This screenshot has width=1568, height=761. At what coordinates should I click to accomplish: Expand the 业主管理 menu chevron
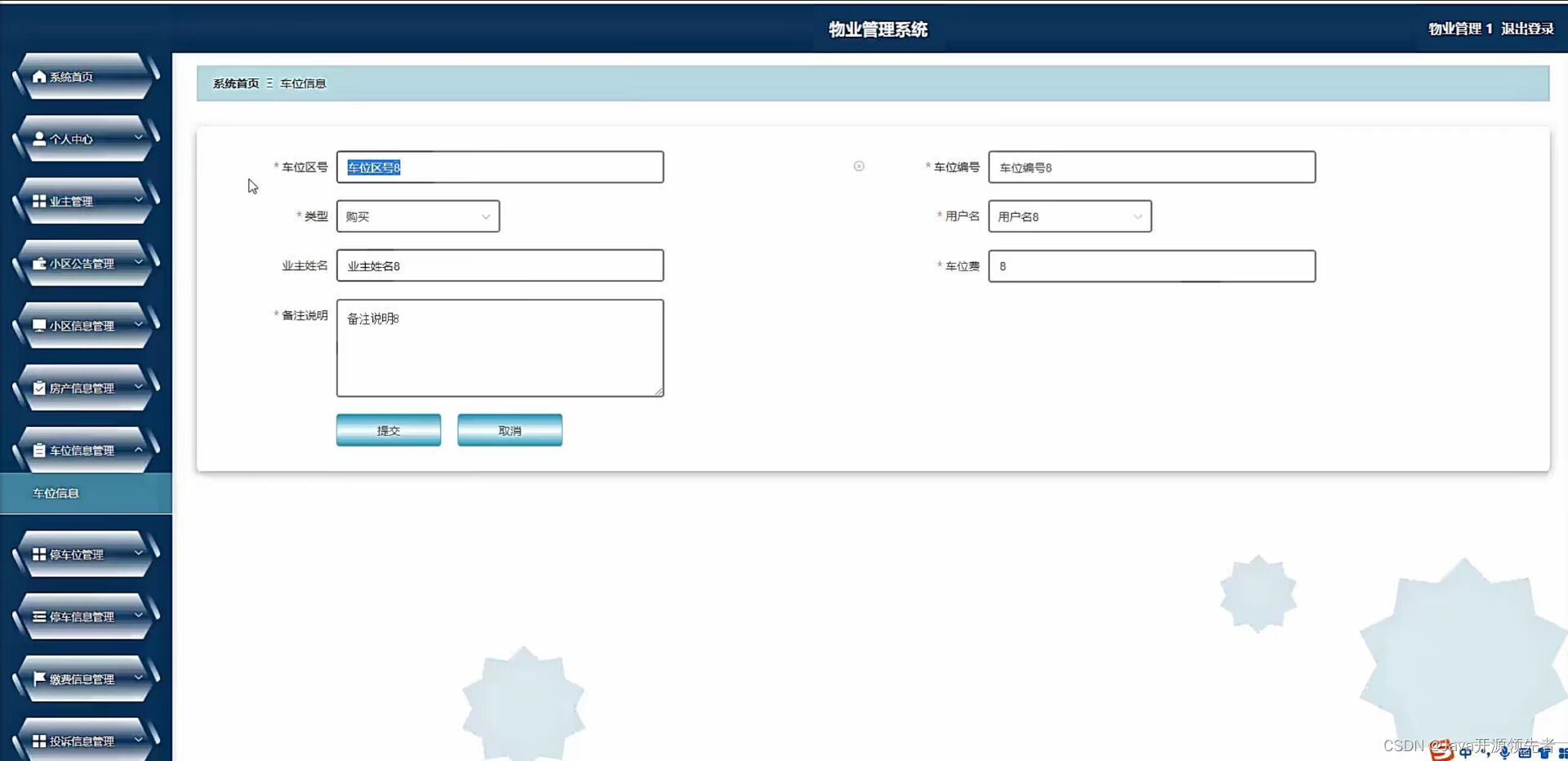point(138,200)
